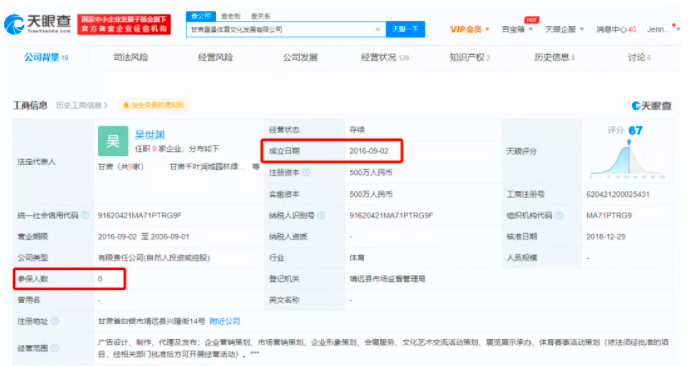This screenshot has height=366, width=689.
Task: Select the 查公司 search tab
Action: pyautogui.click(x=201, y=16)
